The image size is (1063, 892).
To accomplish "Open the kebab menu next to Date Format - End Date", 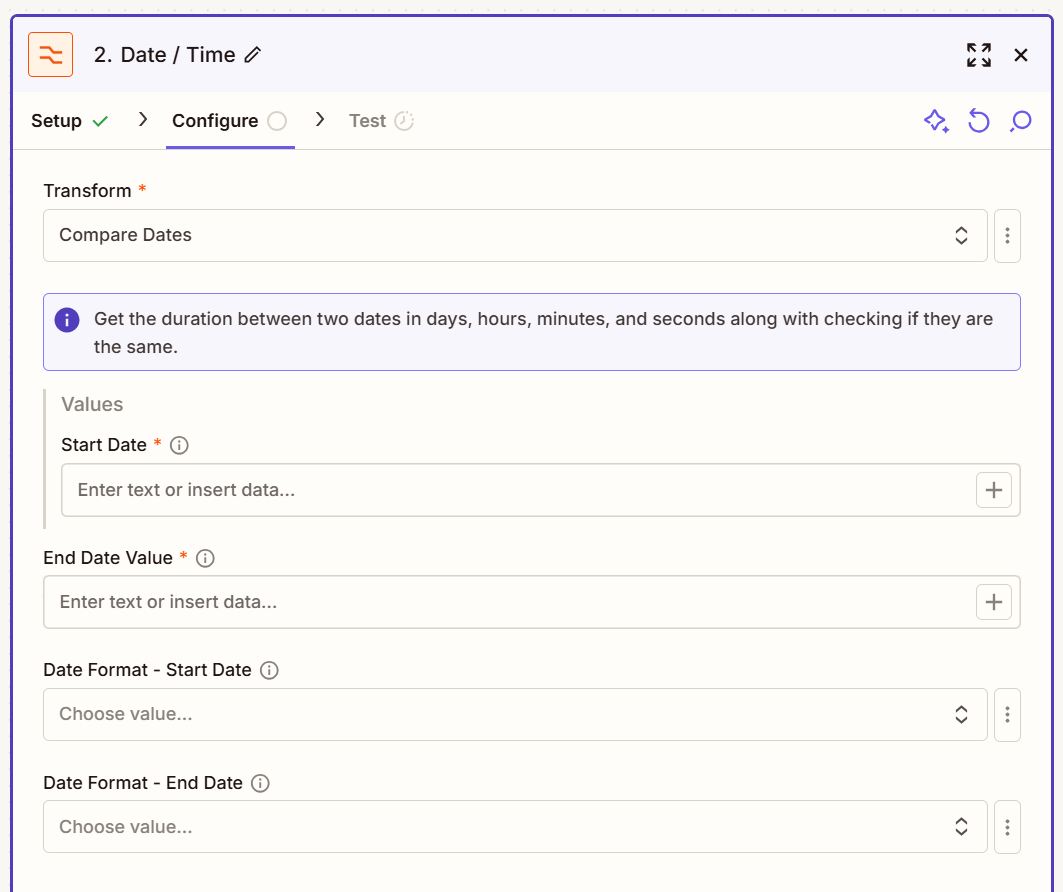I will 1007,827.
